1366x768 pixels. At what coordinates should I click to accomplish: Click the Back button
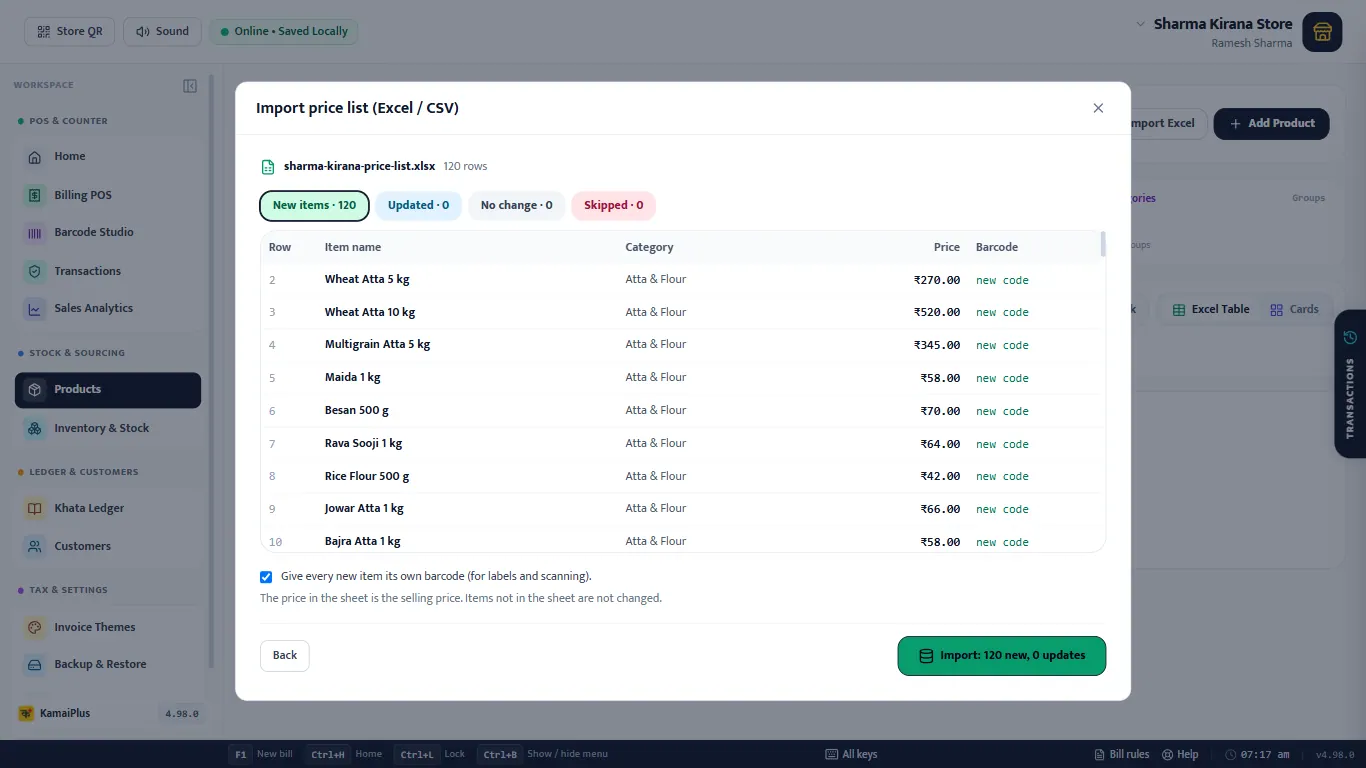pyautogui.click(x=285, y=656)
